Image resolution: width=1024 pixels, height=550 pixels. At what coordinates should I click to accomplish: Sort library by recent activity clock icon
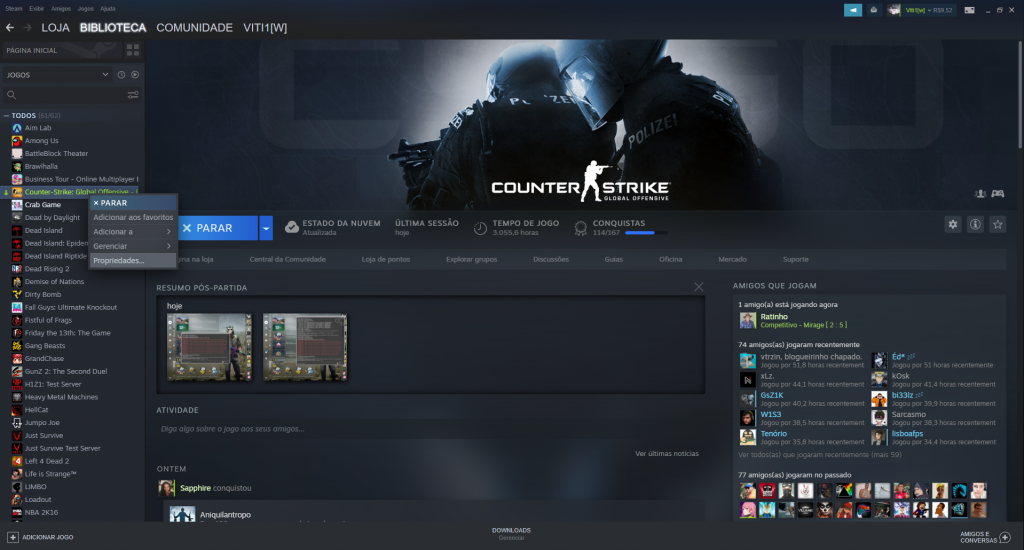coord(121,74)
